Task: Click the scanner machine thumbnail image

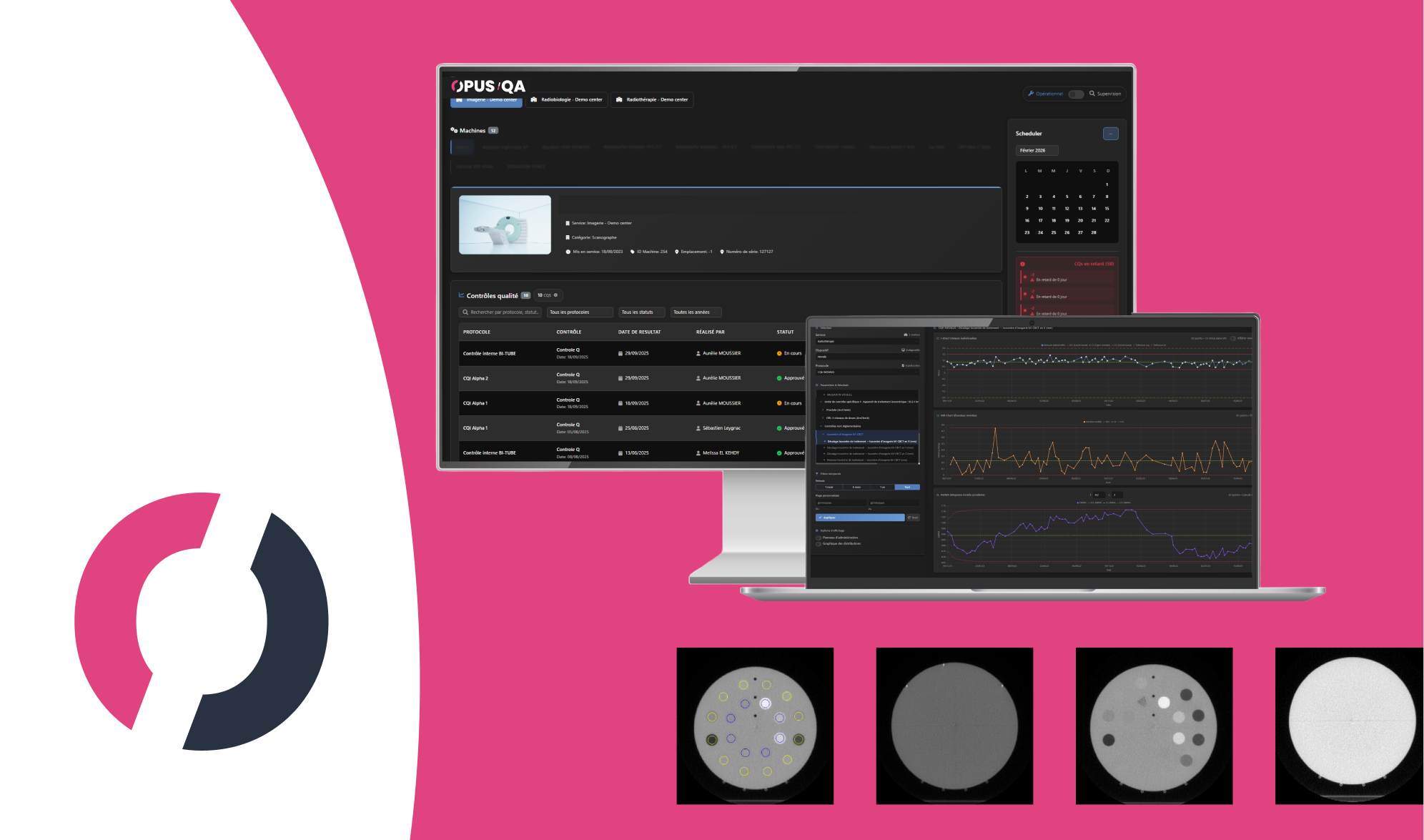Action: click(x=505, y=225)
